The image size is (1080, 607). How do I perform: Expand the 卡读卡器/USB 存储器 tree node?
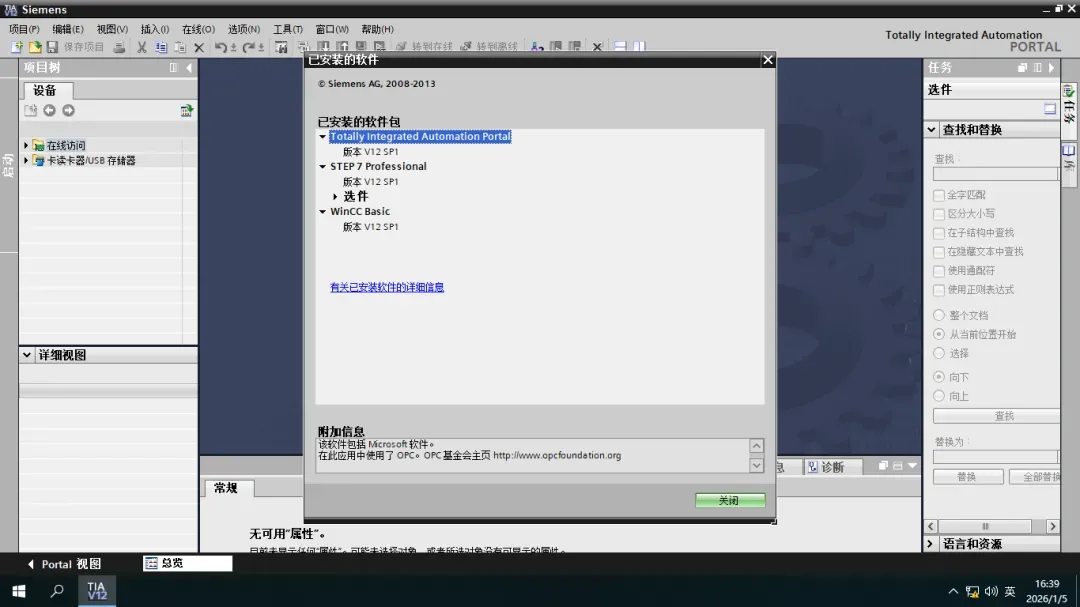tap(26, 161)
